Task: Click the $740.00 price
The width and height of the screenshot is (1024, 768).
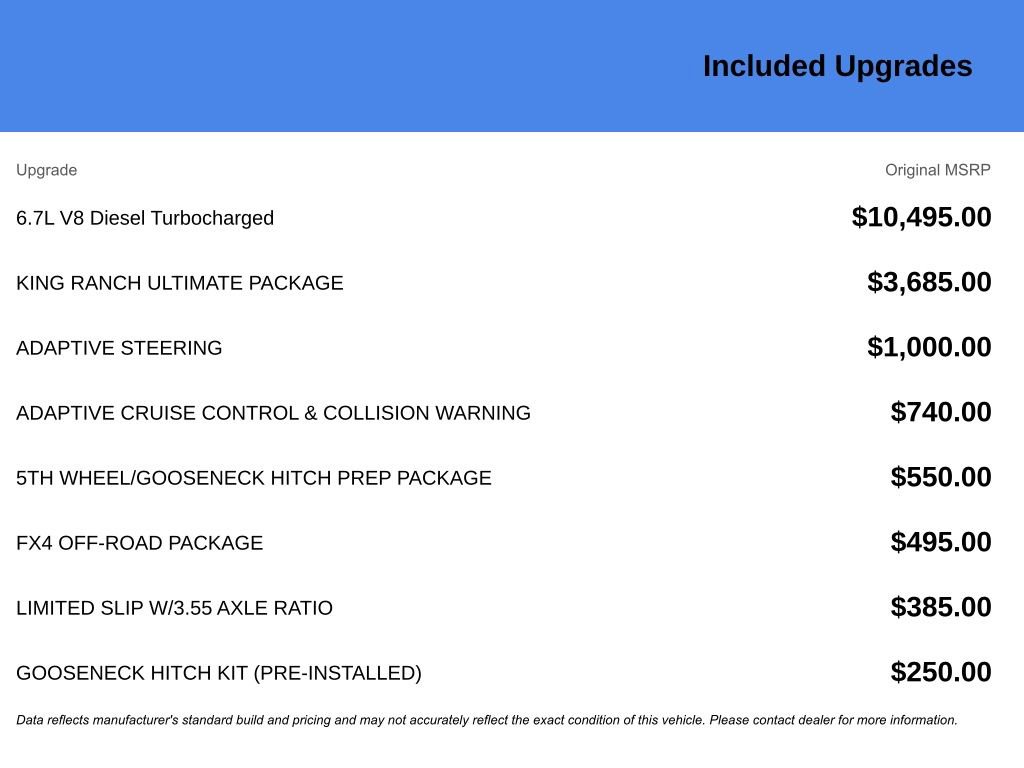Action: click(x=941, y=412)
